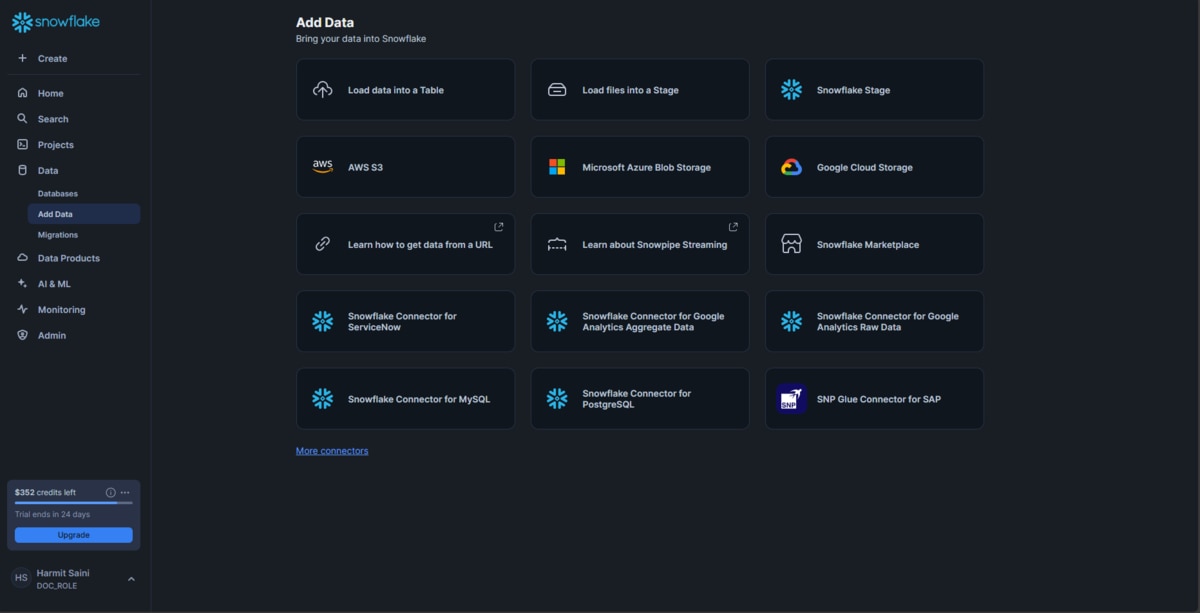Expand the Harmit Saini account menu chevron
This screenshot has height=613, width=1200.
coord(131,579)
